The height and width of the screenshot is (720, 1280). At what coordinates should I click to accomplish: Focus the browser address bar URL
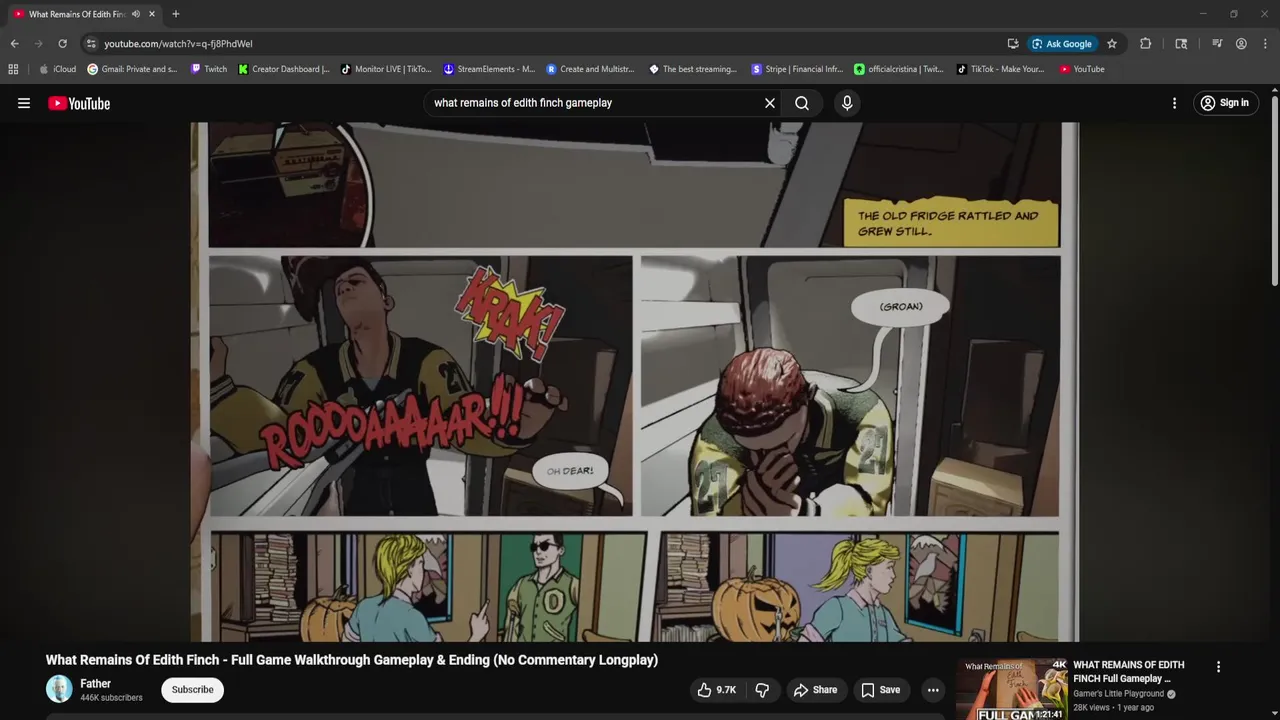pyautogui.click(x=178, y=44)
